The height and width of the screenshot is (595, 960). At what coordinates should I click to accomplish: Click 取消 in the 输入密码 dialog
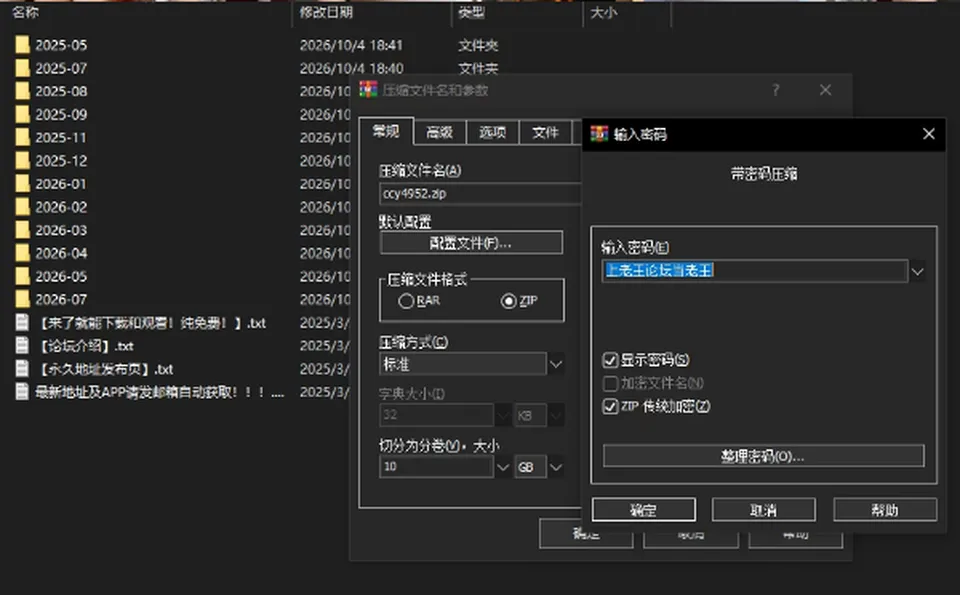pos(763,510)
